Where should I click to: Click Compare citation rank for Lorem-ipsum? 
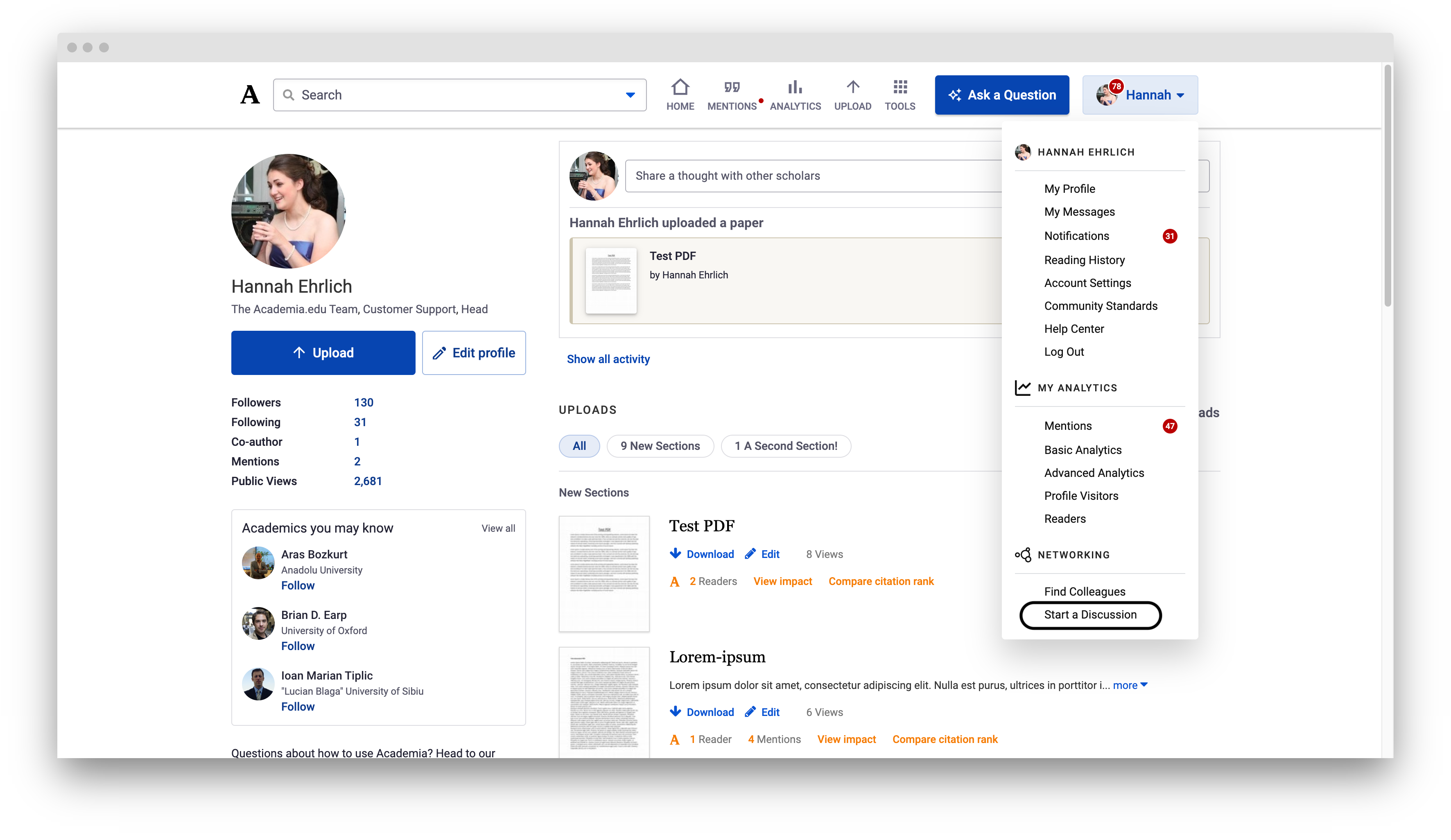point(945,739)
